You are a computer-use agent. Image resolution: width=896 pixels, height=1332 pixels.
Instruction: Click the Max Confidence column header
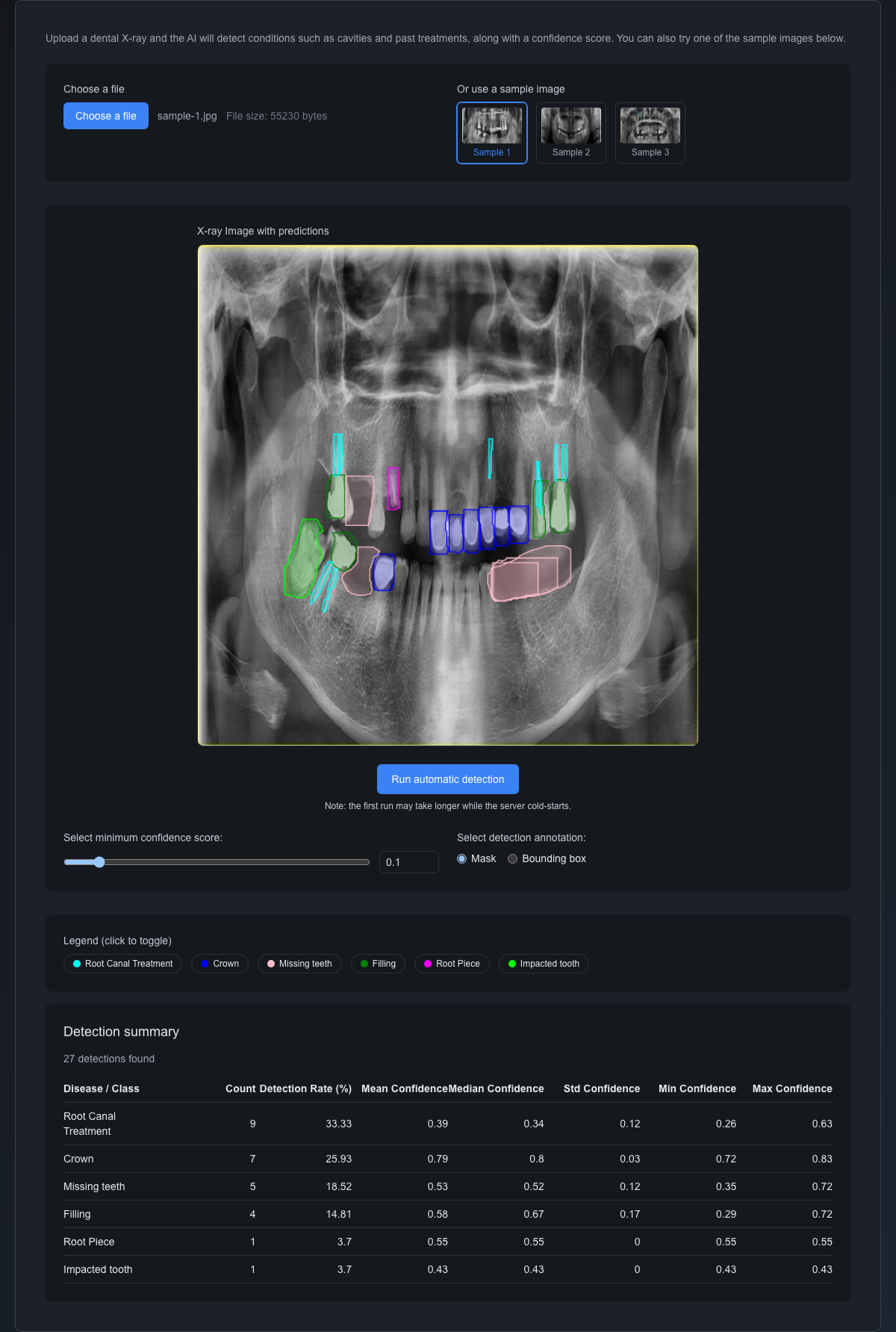pos(792,1088)
